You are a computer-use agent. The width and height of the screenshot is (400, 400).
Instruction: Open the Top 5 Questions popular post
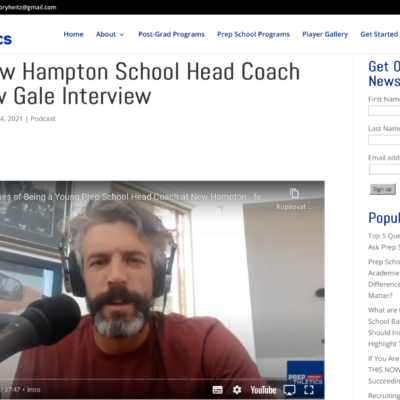384,241
